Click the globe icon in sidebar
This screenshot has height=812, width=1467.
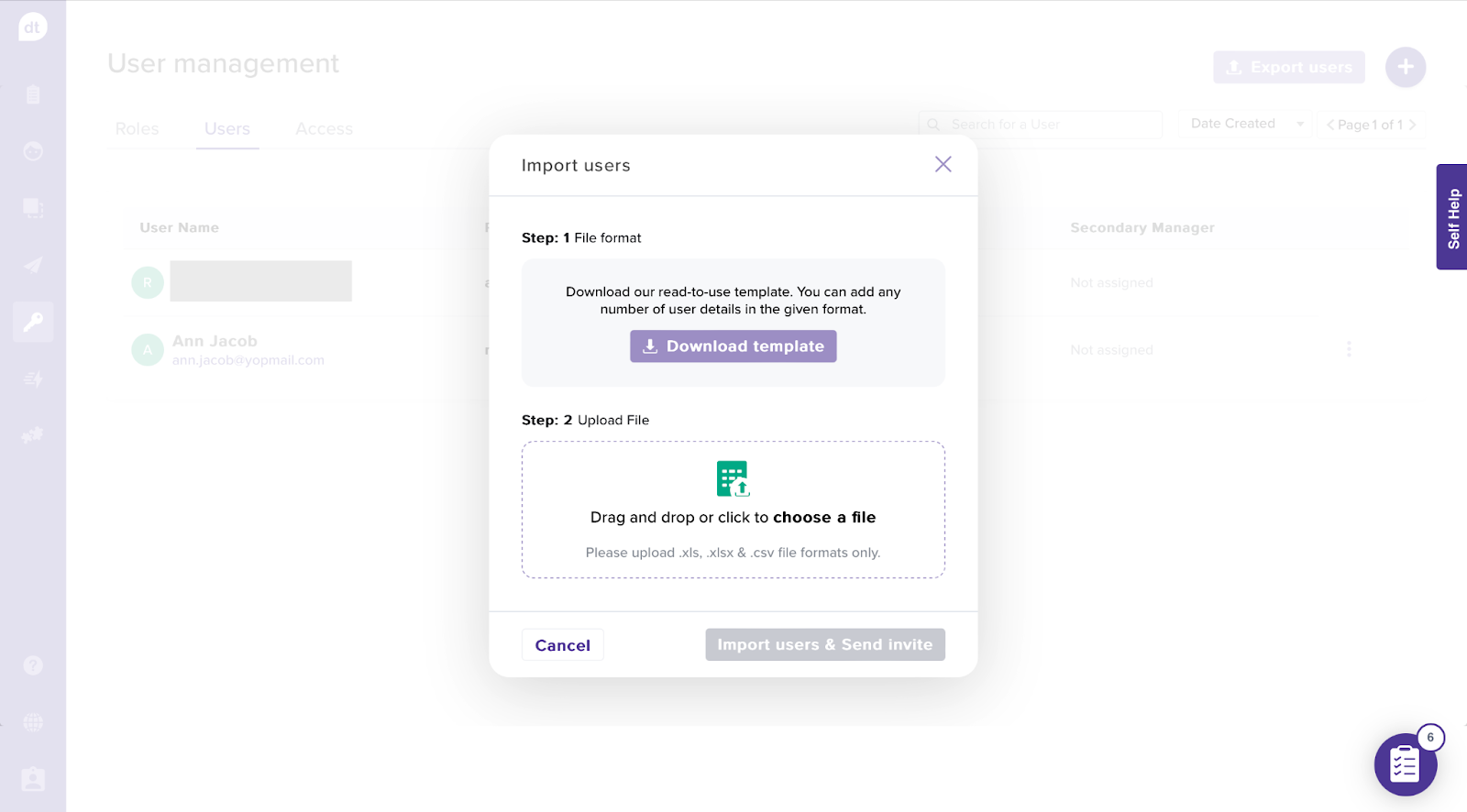(x=33, y=722)
